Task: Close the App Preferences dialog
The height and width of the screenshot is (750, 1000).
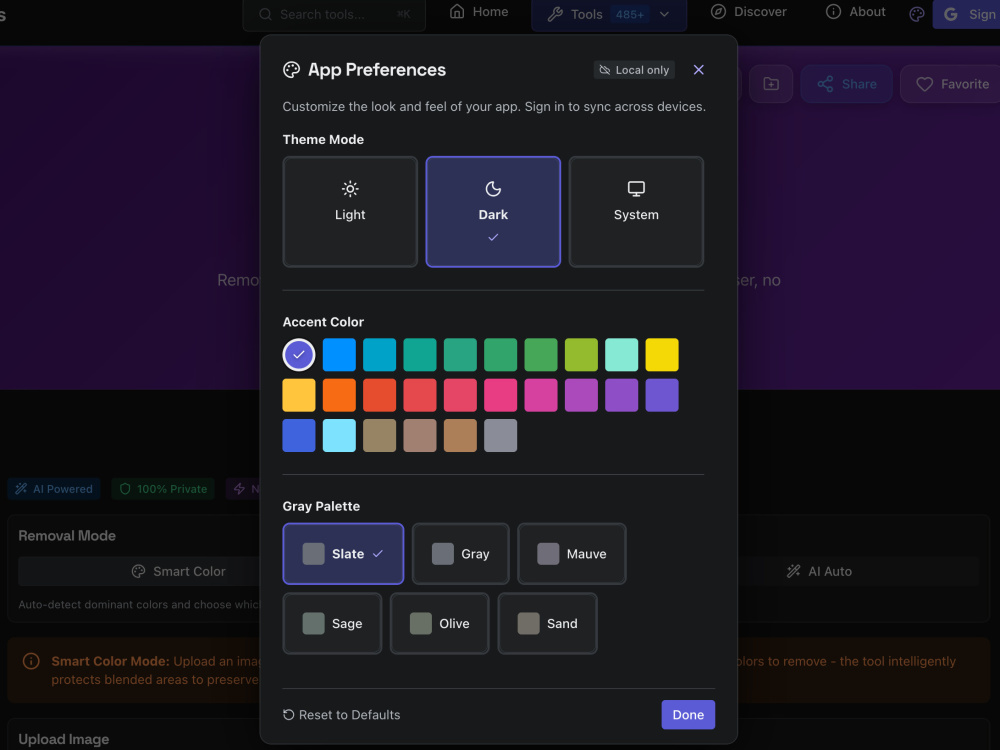Action: click(698, 70)
